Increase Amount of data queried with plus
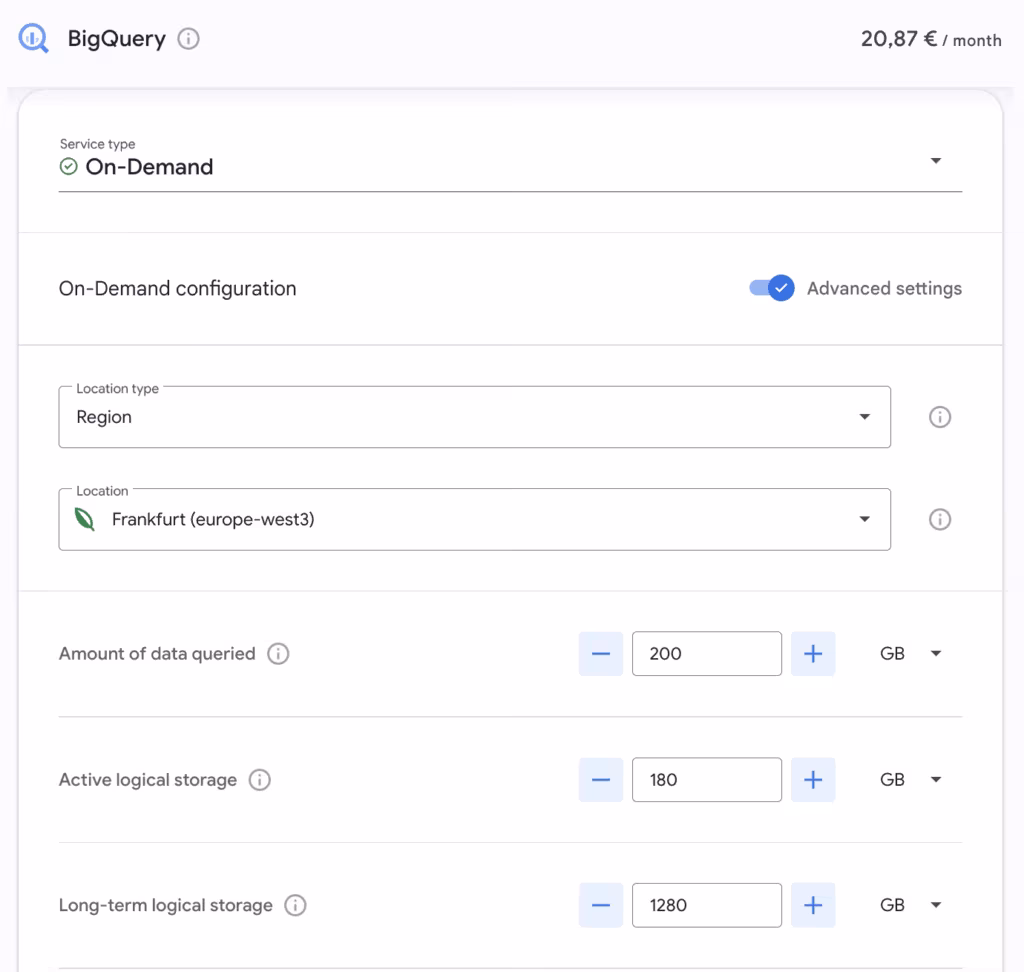 [813, 654]
